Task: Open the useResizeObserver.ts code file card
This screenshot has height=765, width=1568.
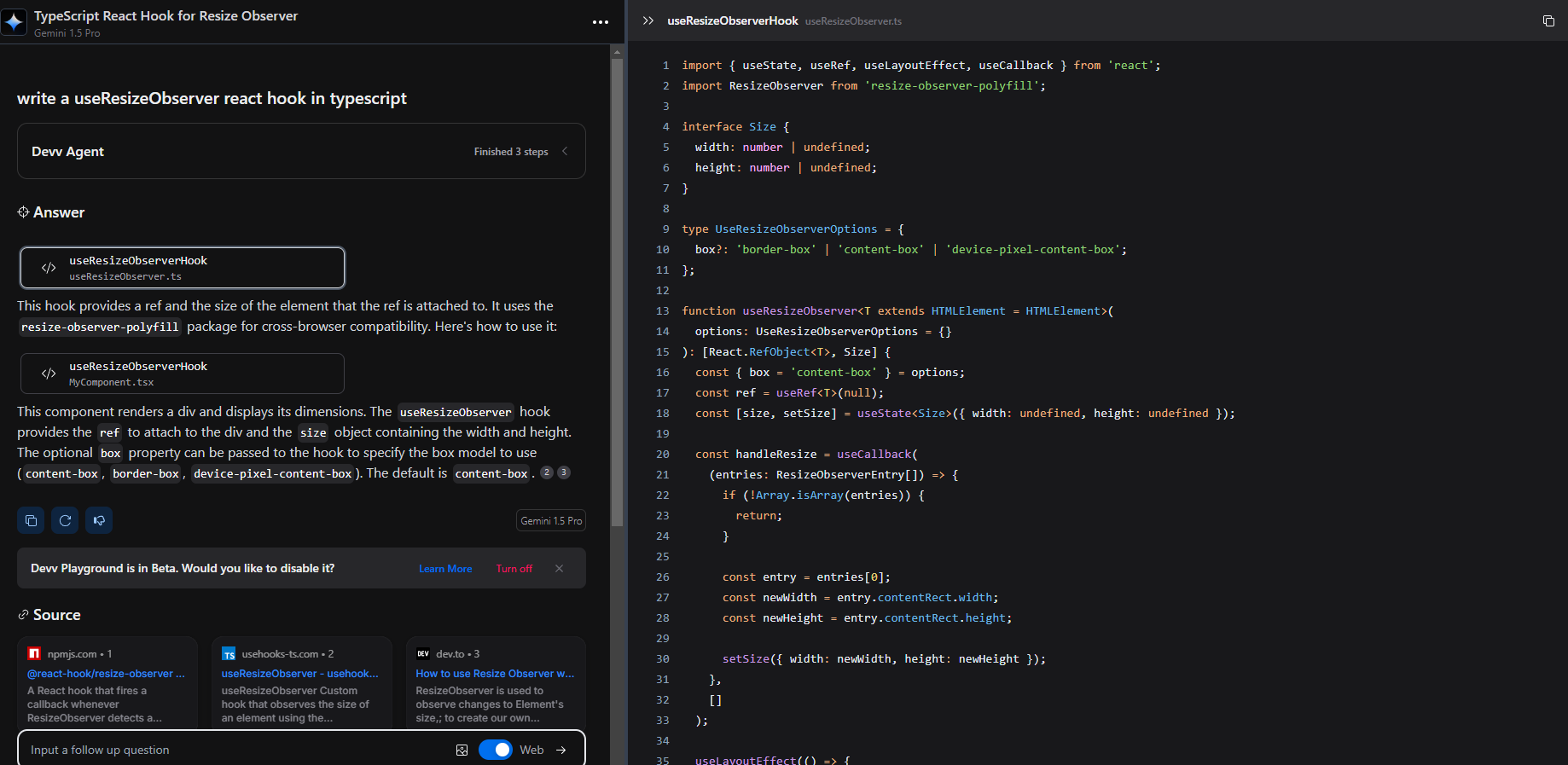Action: point(183,268)
